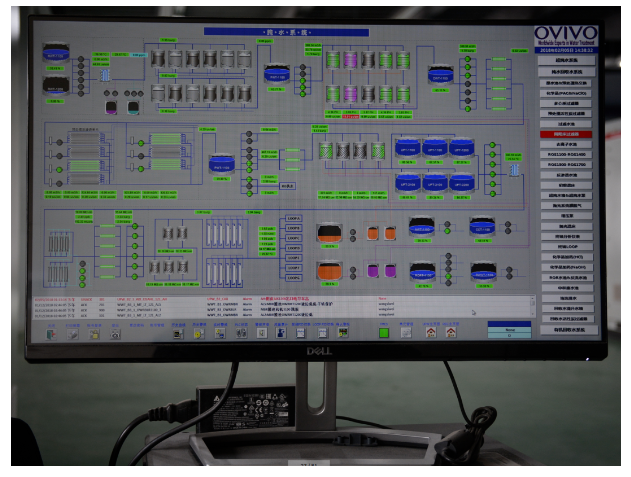Image resolution: width=631 pixels, height=477 pixels.
Task: Select the red highlighted navigation button
Action: click(566, 133)
